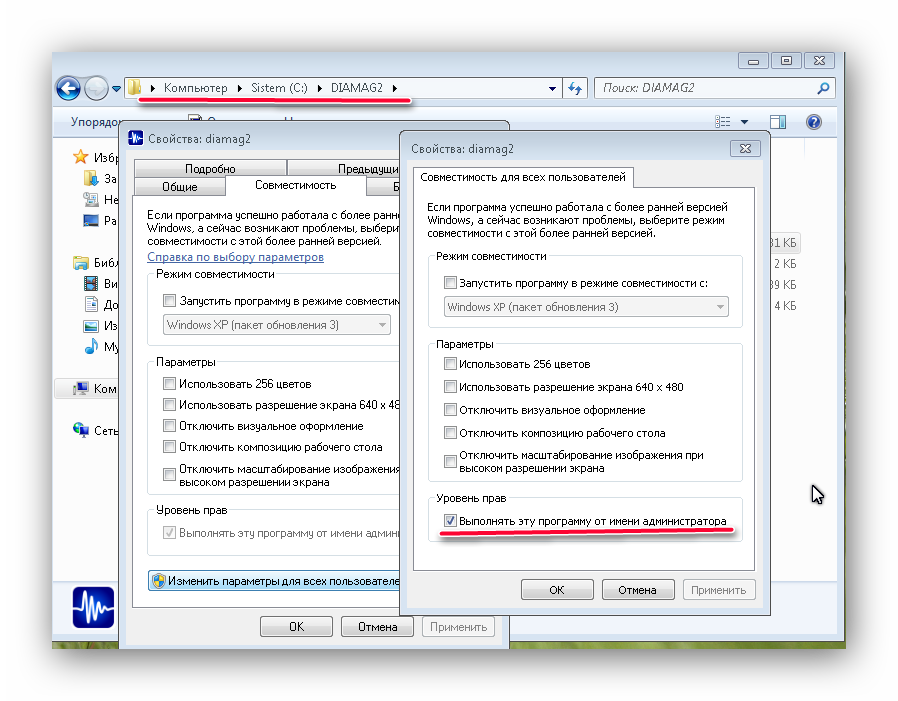Click the folder icon in the address bar

(135, 88)
